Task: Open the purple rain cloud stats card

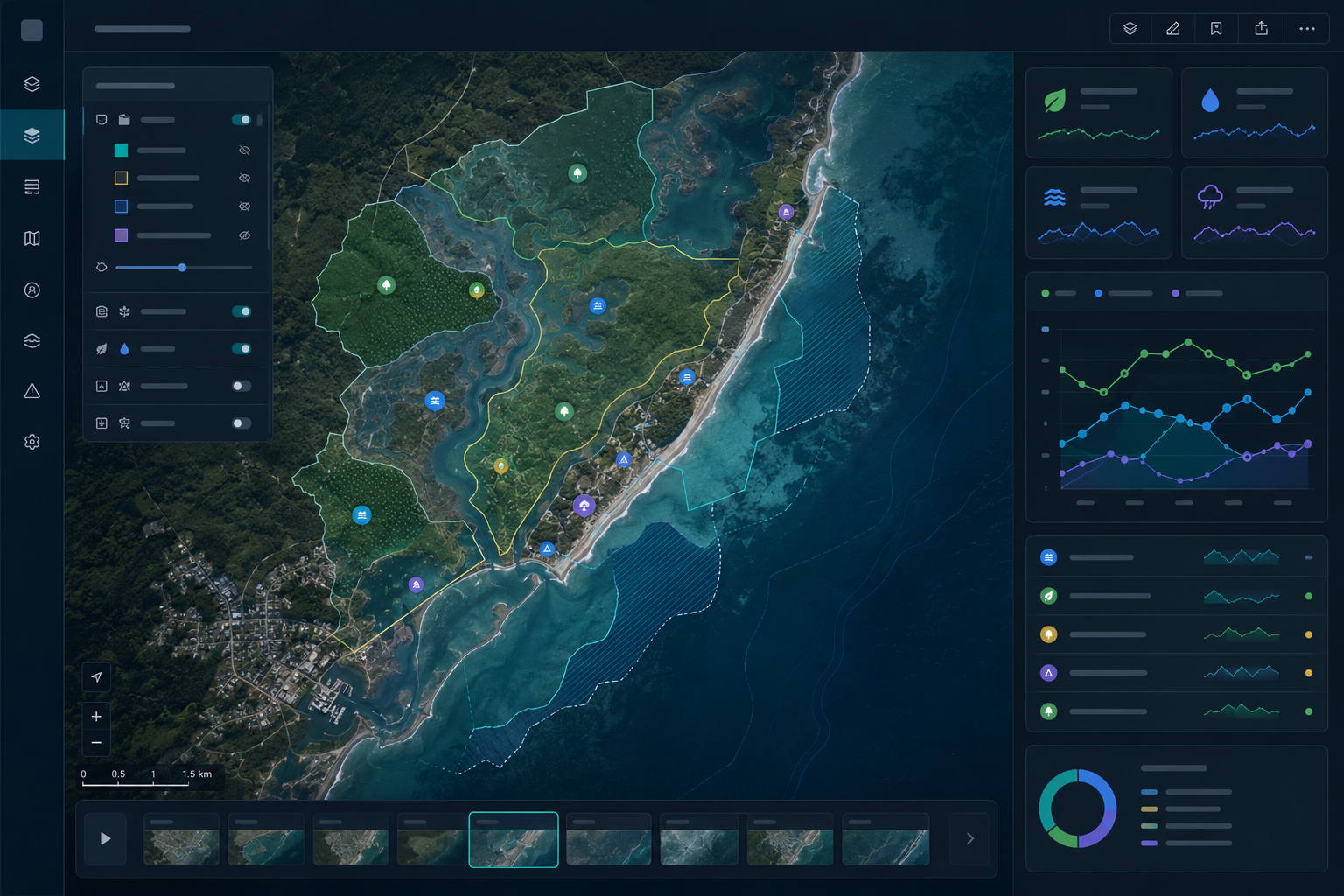Action: pyautogui.click(x=1255, y=213)
